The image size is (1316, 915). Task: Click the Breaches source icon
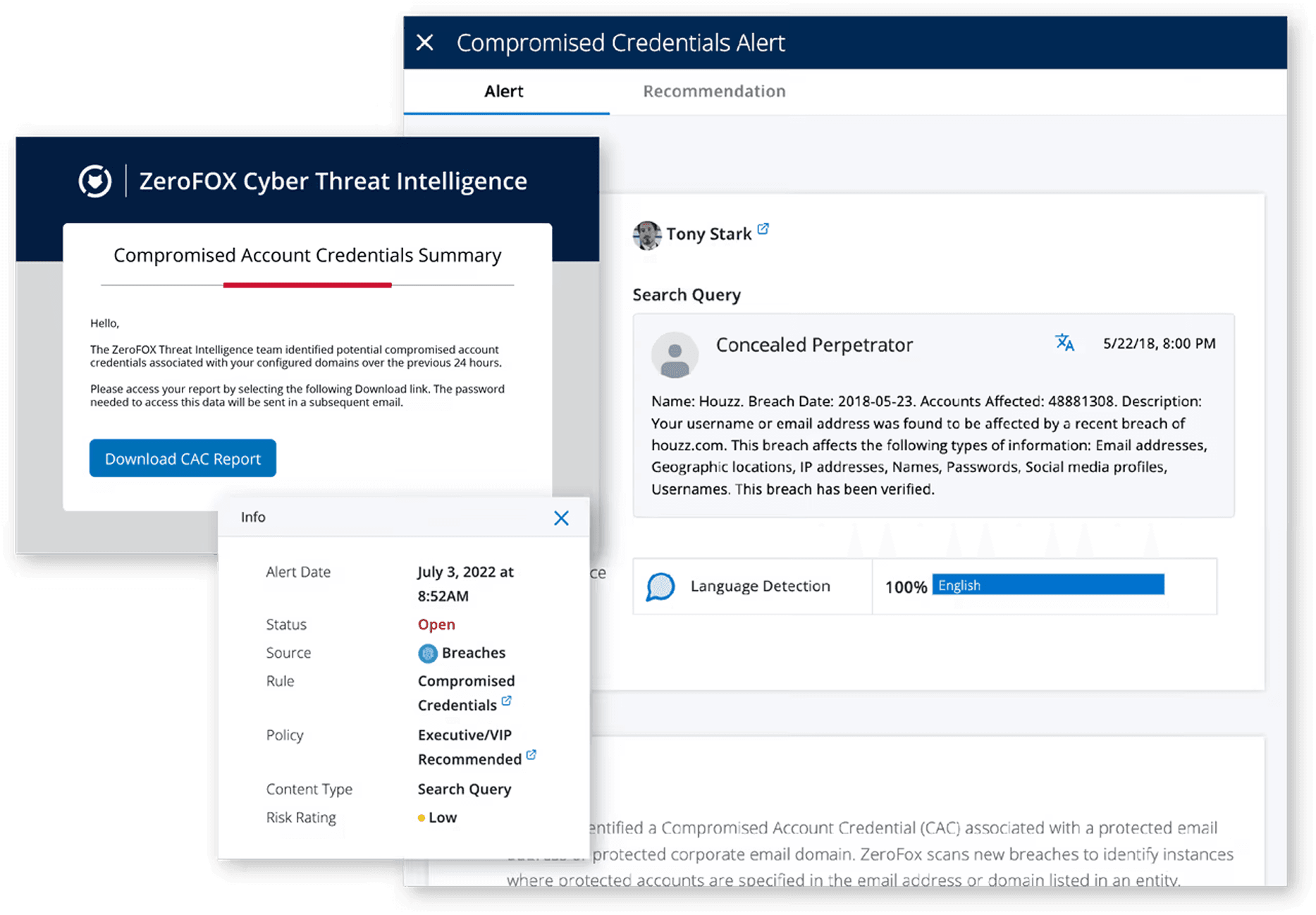[x=427, y=653]
